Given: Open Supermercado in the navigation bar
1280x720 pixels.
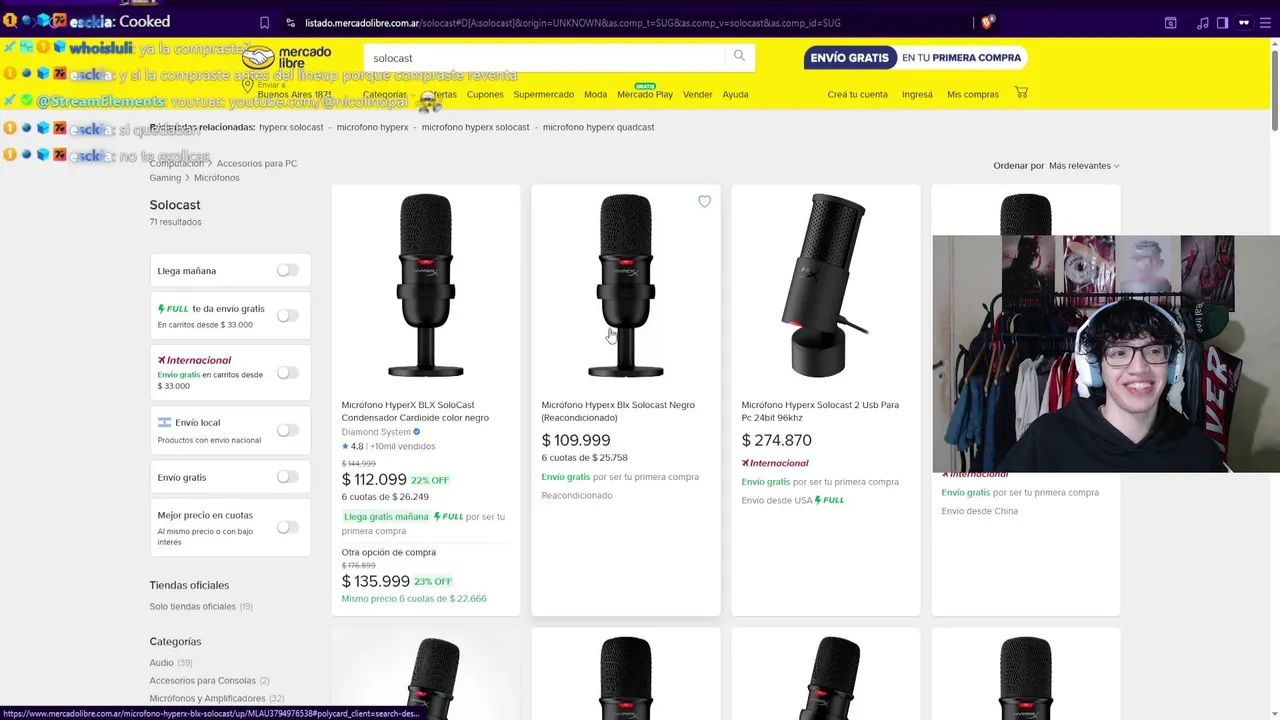Looking at the screenshot, I should click(x=543, y=94).
